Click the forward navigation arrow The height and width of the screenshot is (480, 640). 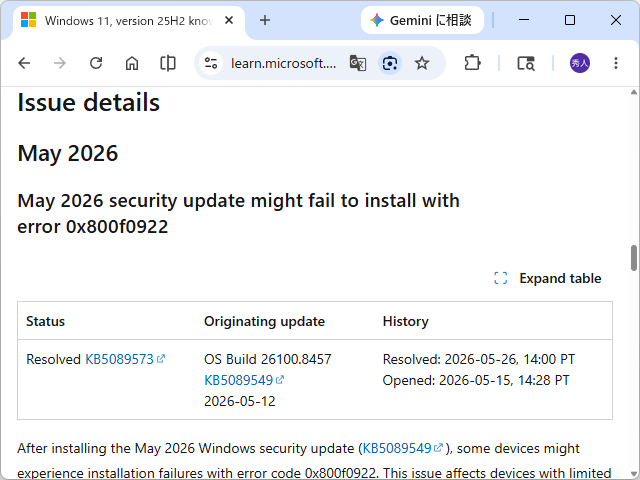coord(60,63)
